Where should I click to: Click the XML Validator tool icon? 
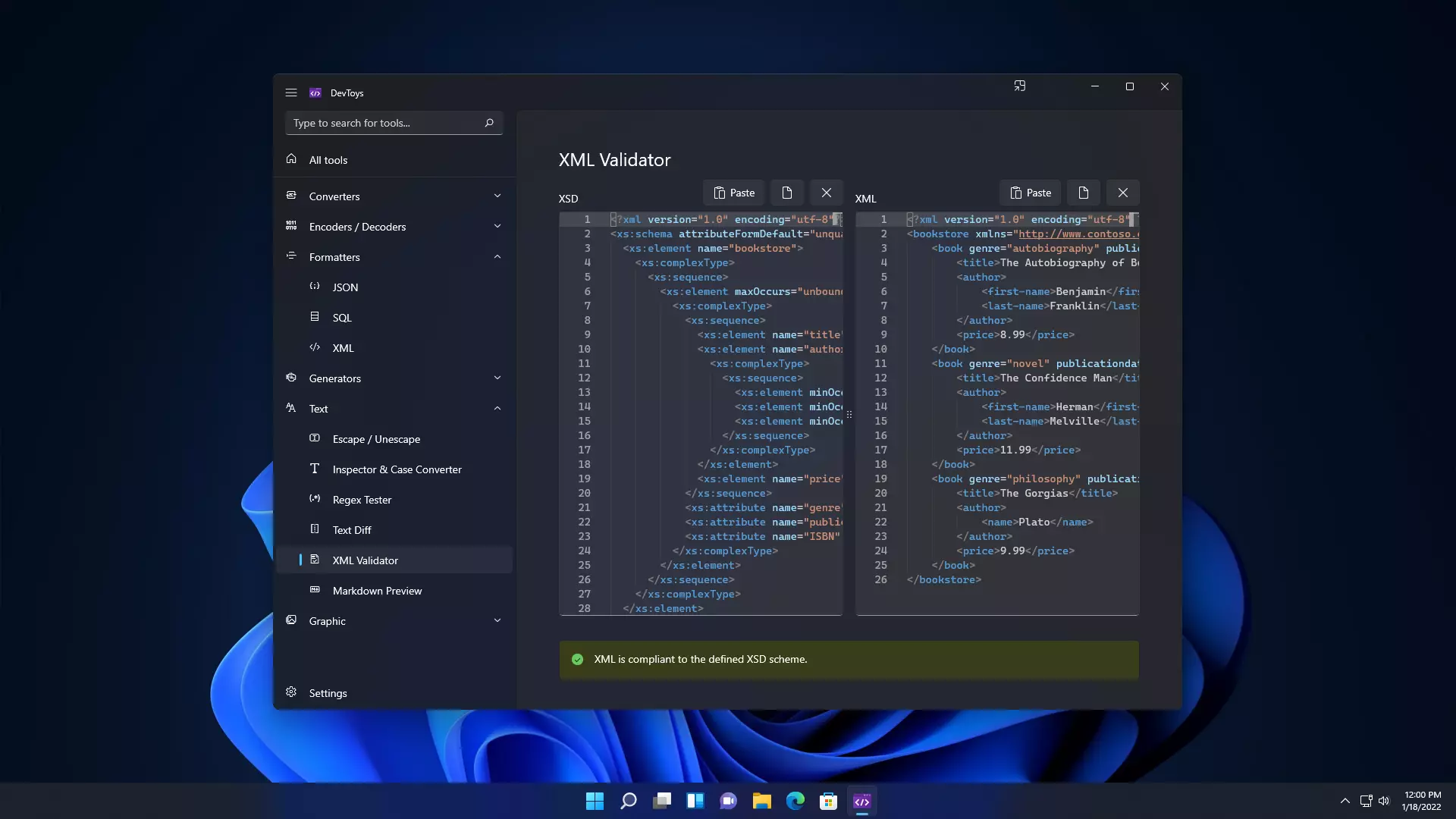point(315,559)
